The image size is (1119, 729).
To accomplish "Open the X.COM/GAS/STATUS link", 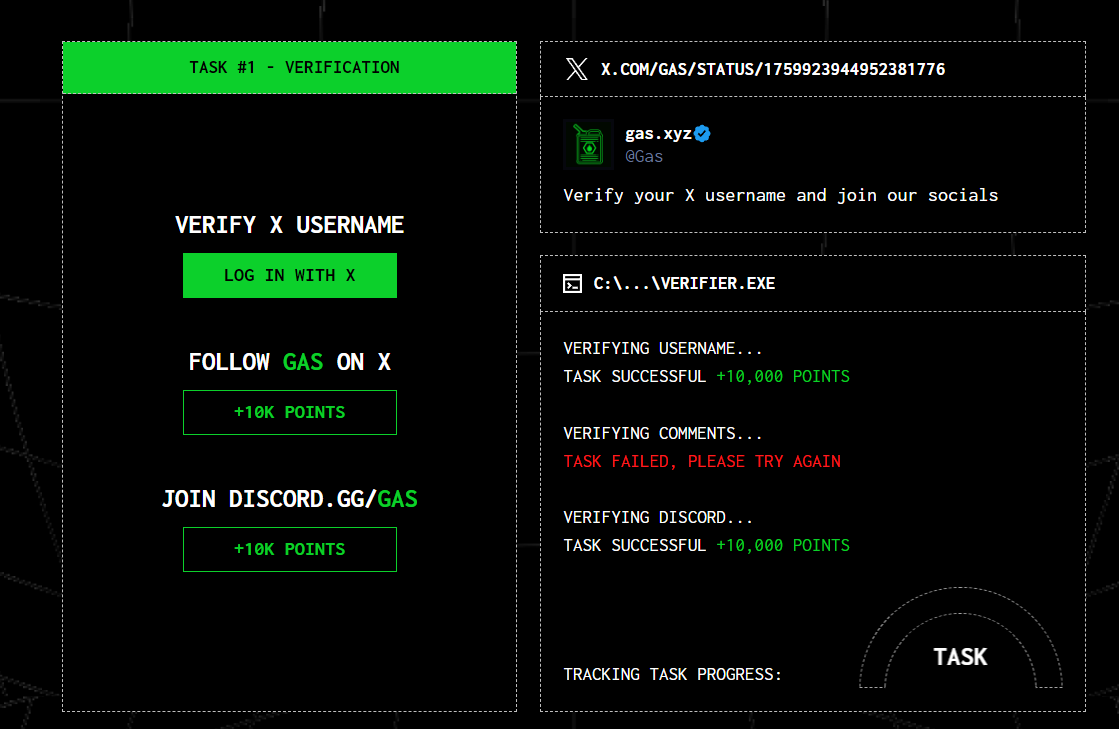I will pos(773,69).
